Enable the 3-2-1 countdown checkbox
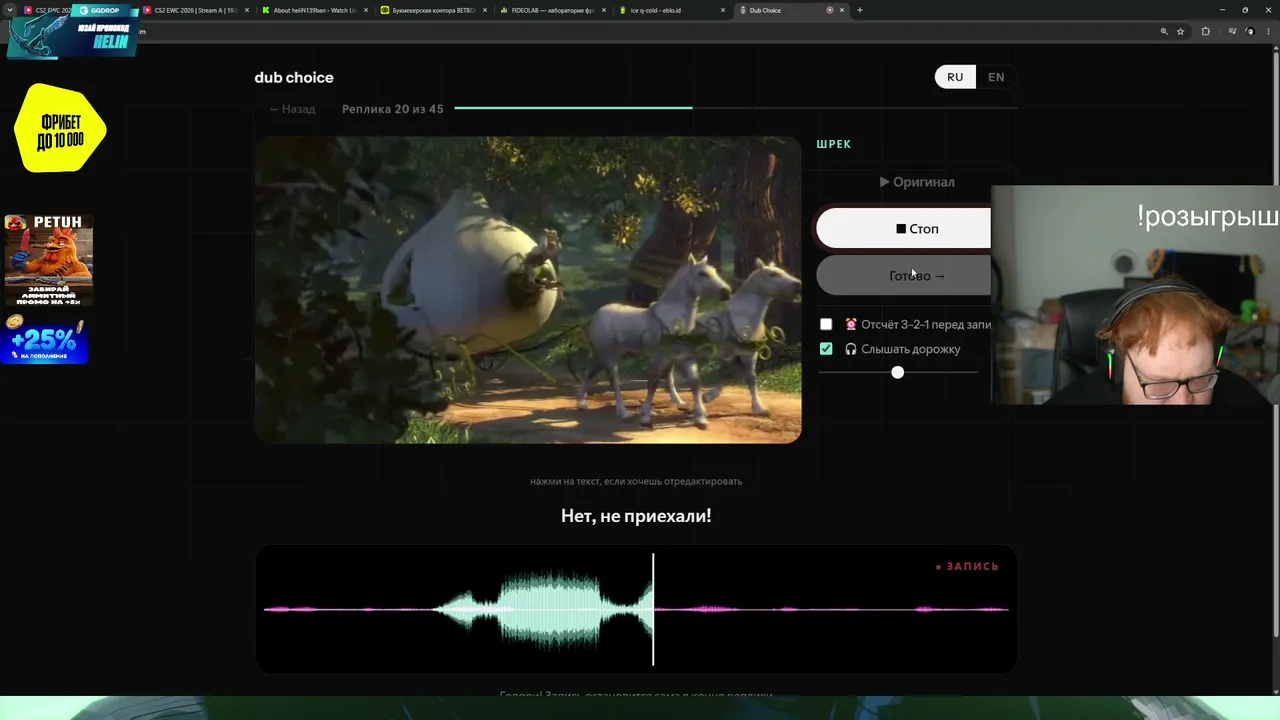1280x720 pixels. [826, 324]
